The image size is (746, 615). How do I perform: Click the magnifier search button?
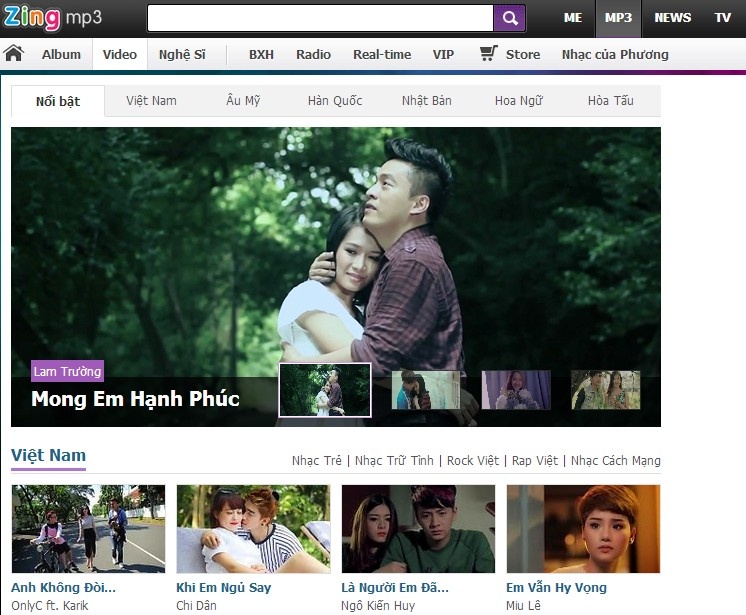coord(509,18)
